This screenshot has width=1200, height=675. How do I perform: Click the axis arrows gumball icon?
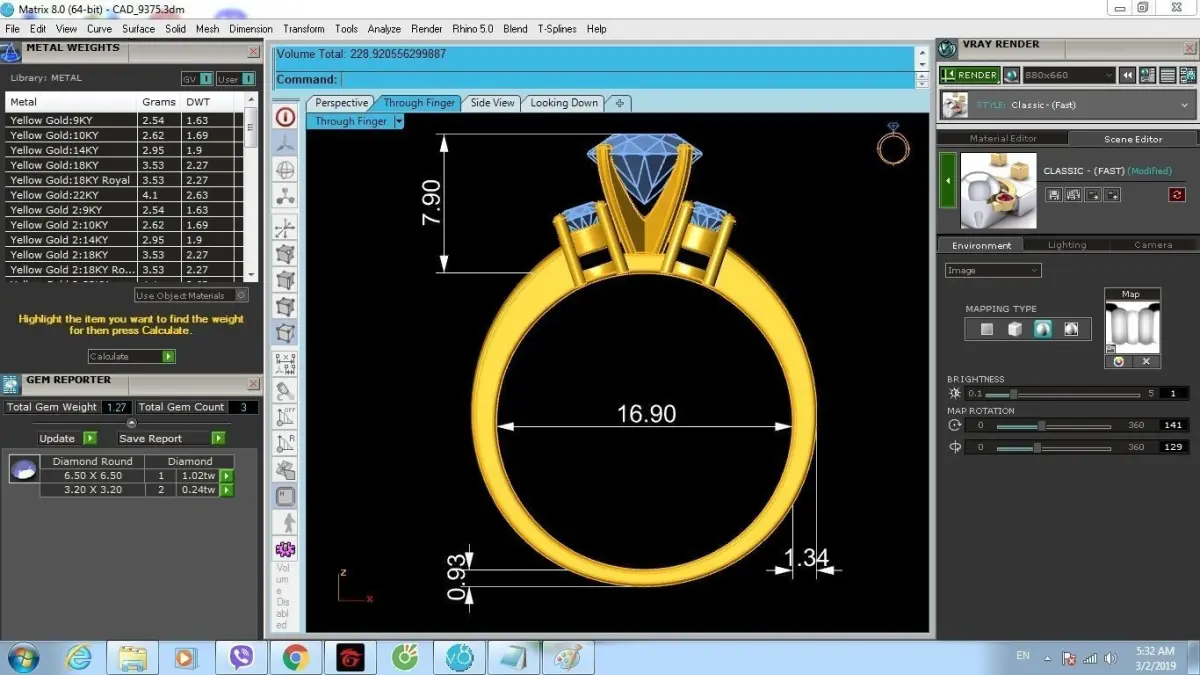tap(285, 229)
